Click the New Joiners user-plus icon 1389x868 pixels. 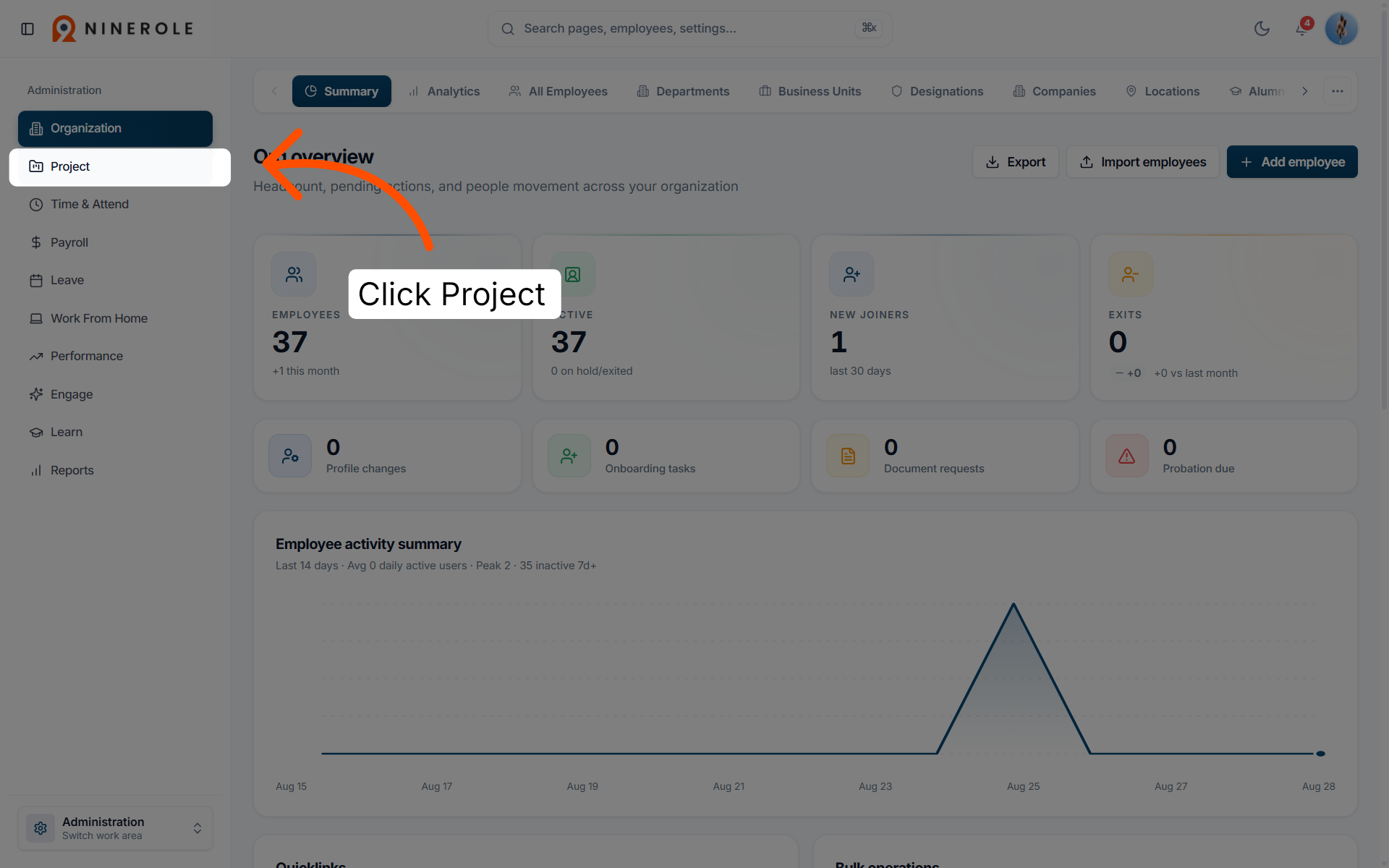pos(851,275)
